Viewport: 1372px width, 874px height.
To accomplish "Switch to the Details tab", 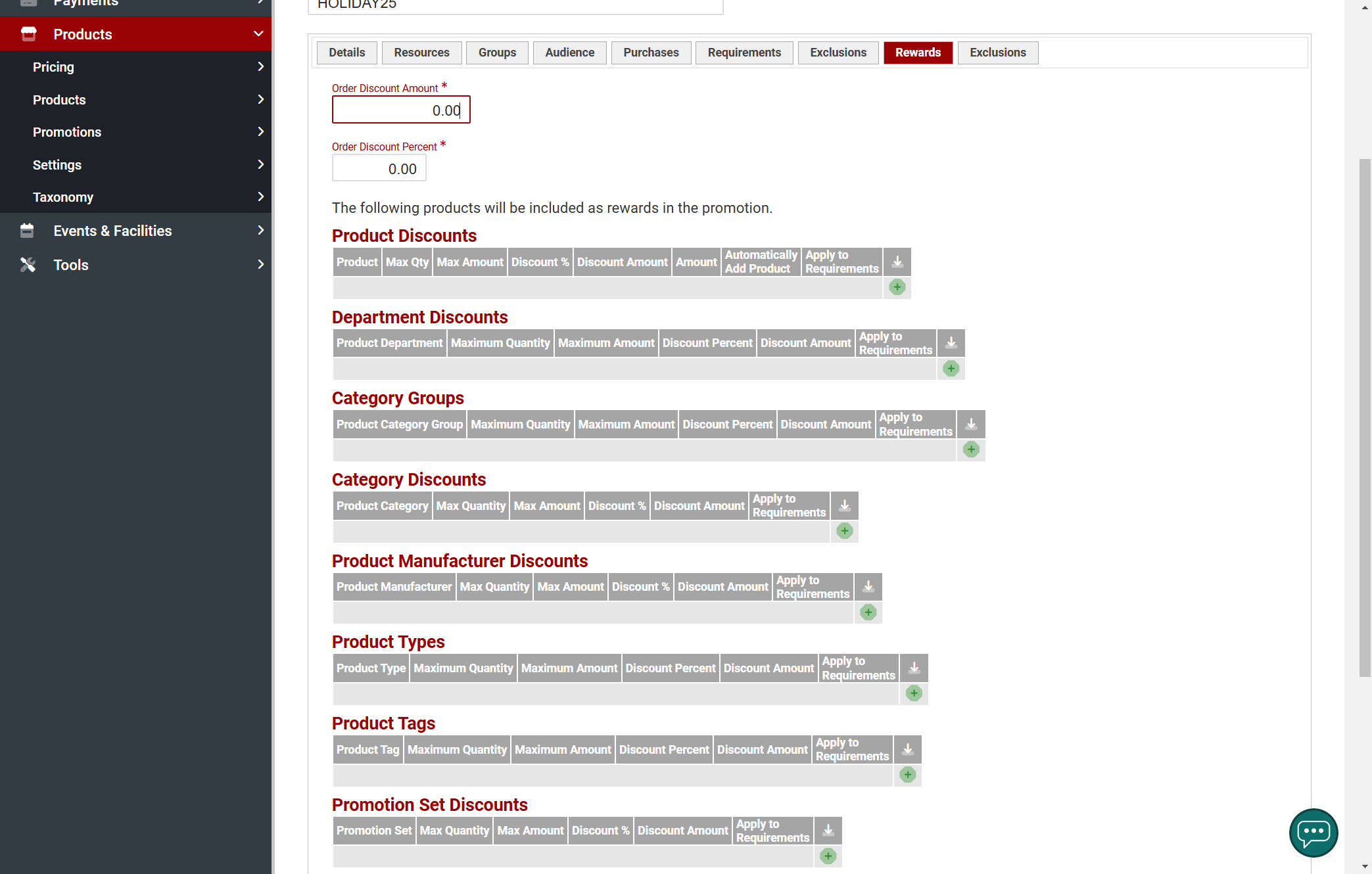I will [x=347, y=53].
